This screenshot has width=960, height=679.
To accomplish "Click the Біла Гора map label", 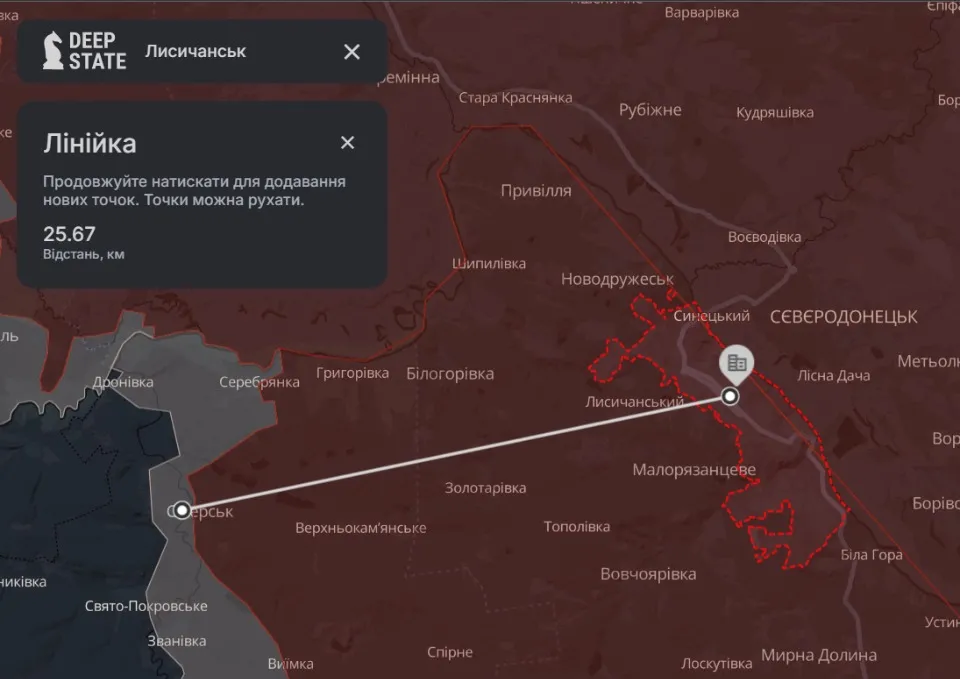I will (x=871, y=555).
